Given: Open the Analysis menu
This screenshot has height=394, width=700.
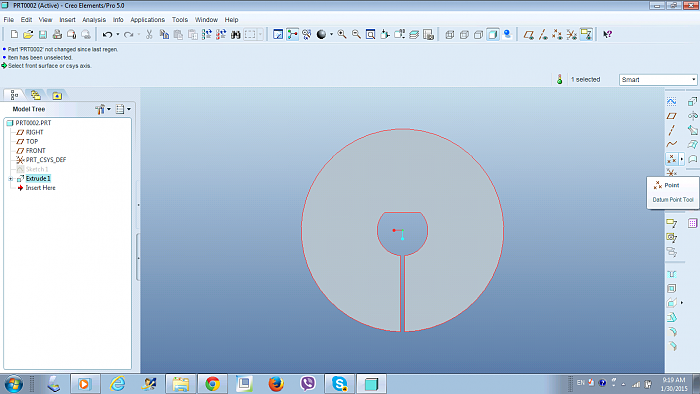Looking at the screenshot, I should coord(94,20).
